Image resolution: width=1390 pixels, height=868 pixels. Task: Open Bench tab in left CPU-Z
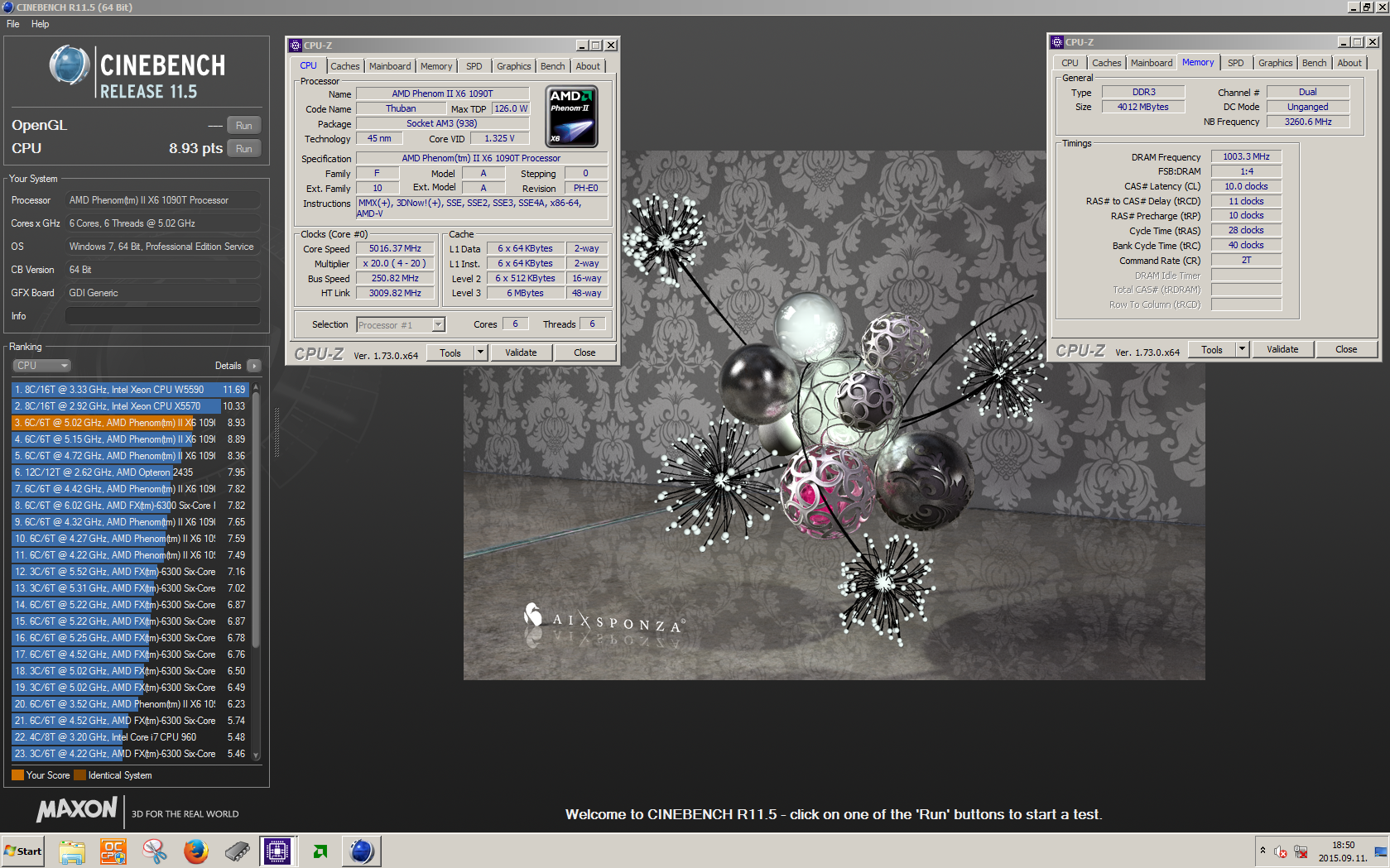pyautogui.click(x=553, y=66)
